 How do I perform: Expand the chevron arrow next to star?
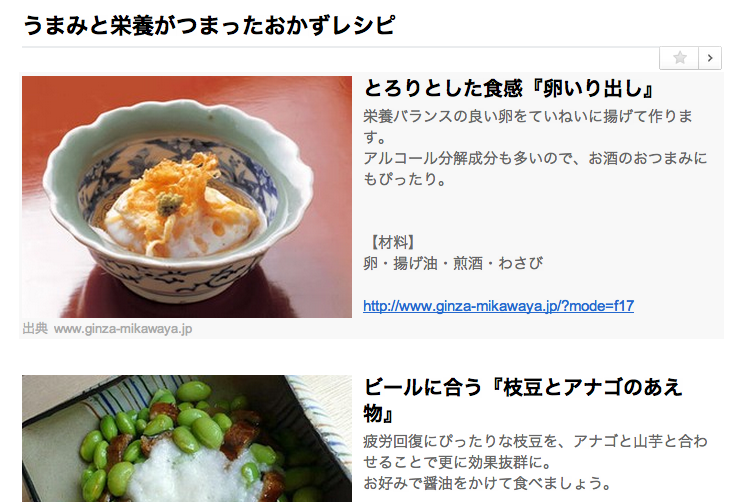pos(710,58)
